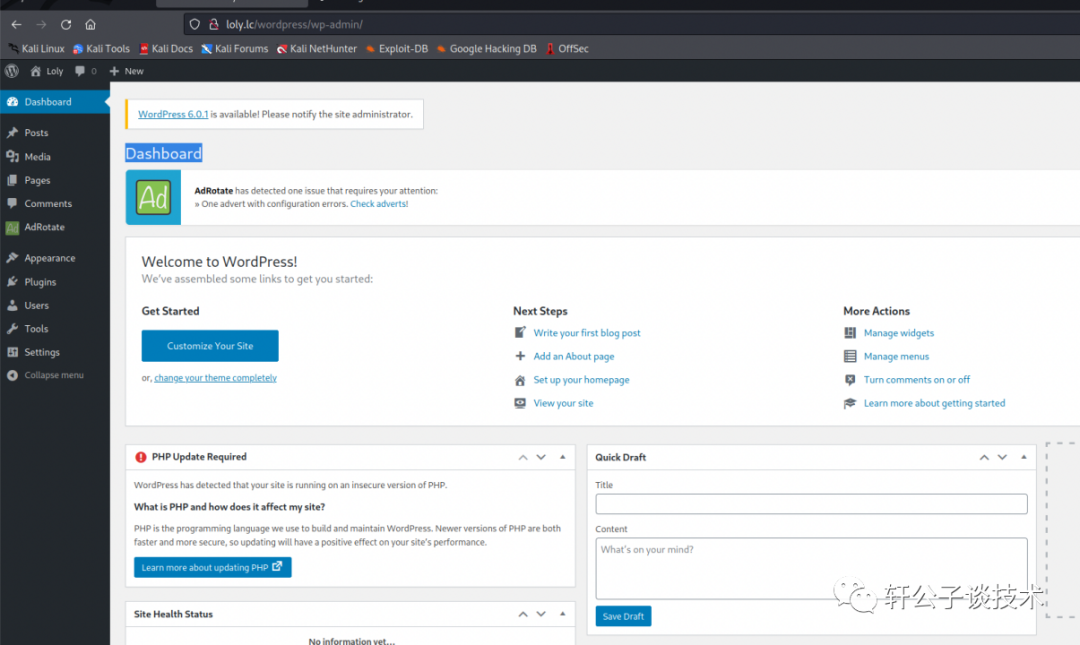Click the write post pencil icon
1080x645 pixels.
click(520, 333)
